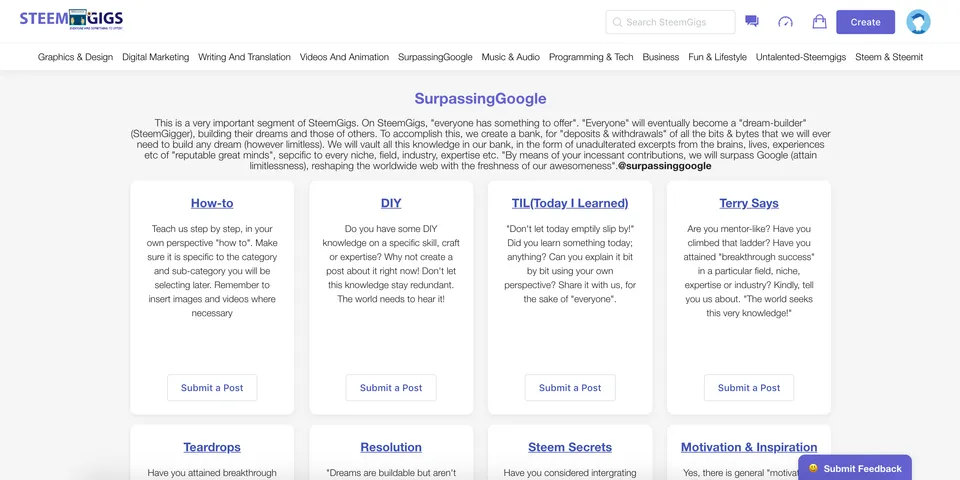Click the smiley emoji on Submit Feedback
This screenshot has height=480, width=960.
(x=814, y=468)
